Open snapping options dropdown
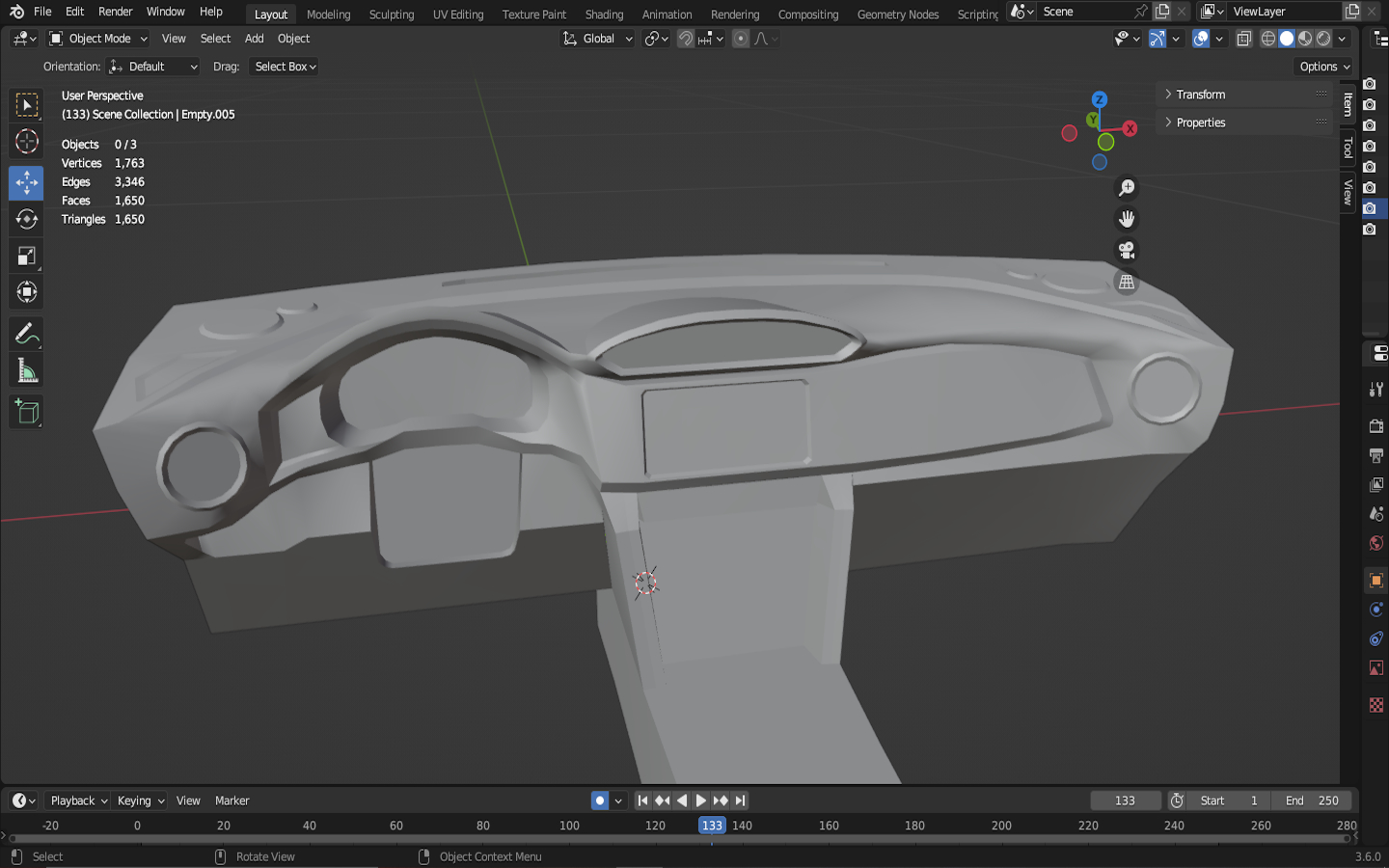1389x868 pixels. 712,39
